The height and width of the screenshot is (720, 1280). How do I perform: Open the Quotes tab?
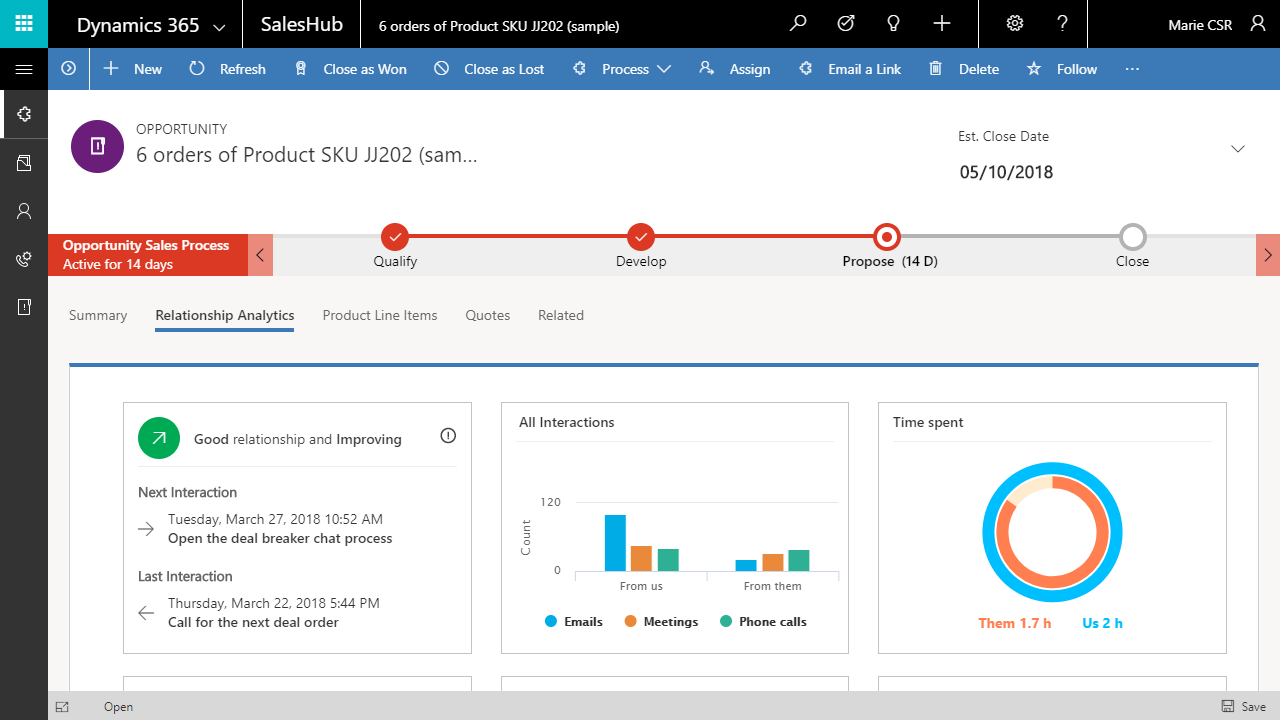pyautogui.click(x=488, y=315)
